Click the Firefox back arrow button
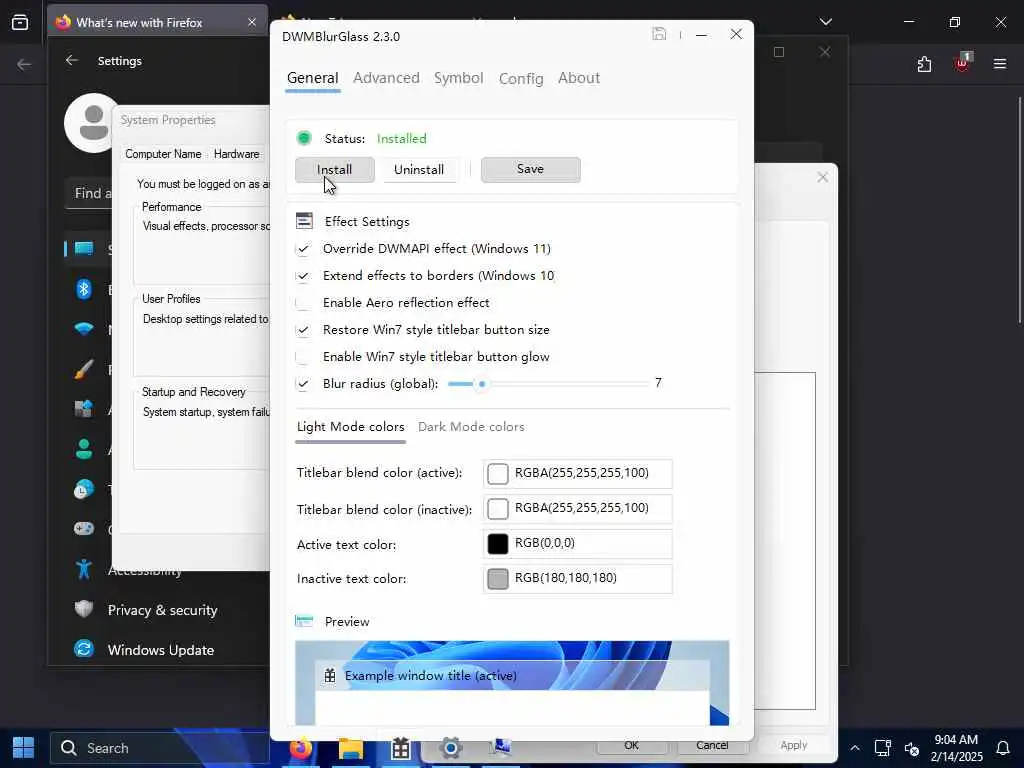The width and height of the screenshot is (1024, 768). coord(24,64)
